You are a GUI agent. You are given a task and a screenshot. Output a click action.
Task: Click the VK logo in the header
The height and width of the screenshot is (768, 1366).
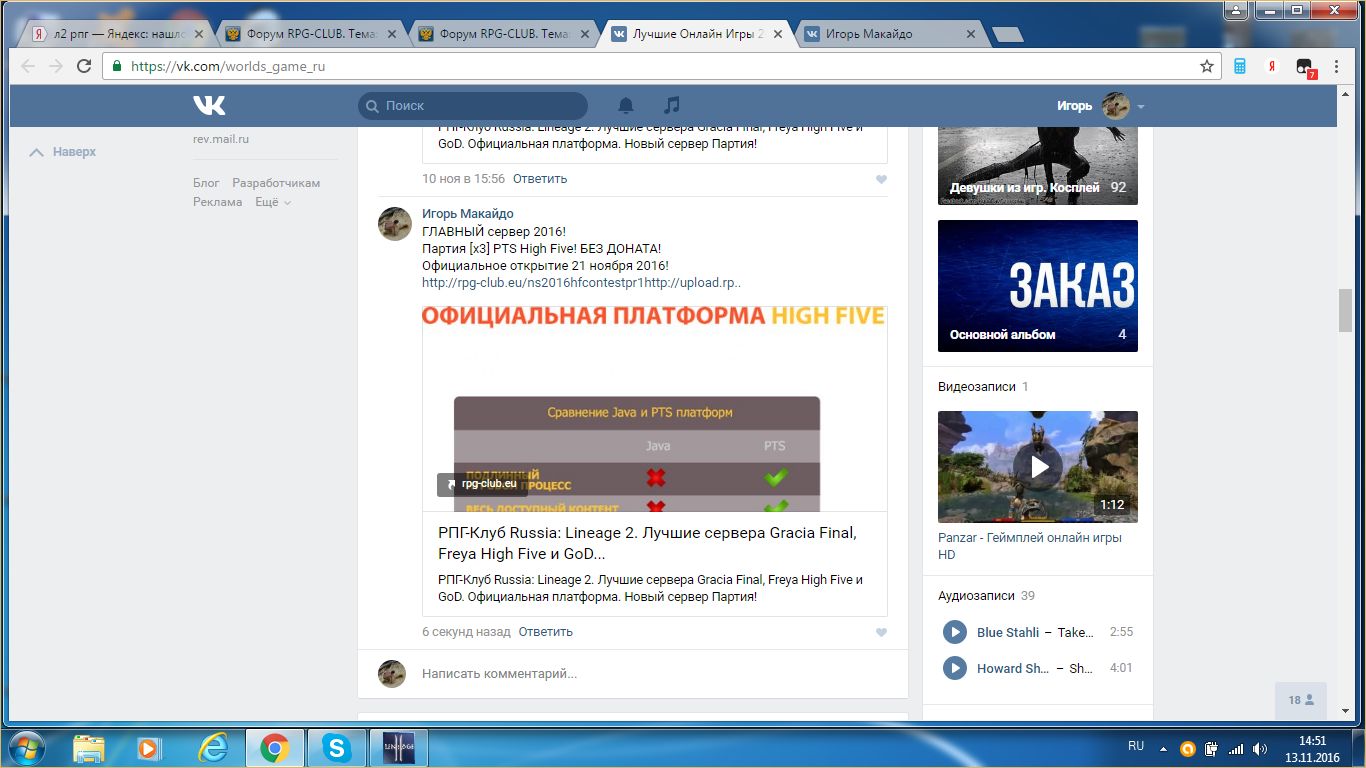point(209,105)
